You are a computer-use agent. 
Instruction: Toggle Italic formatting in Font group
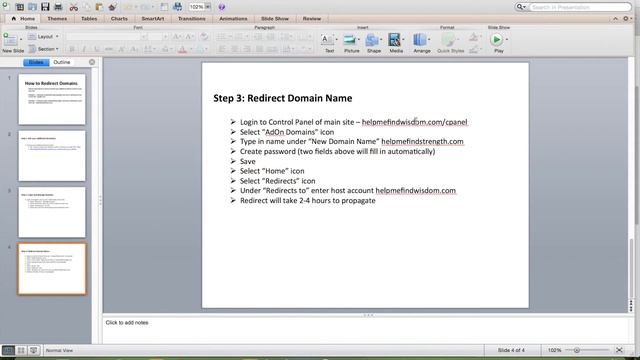tap(84, 49)
